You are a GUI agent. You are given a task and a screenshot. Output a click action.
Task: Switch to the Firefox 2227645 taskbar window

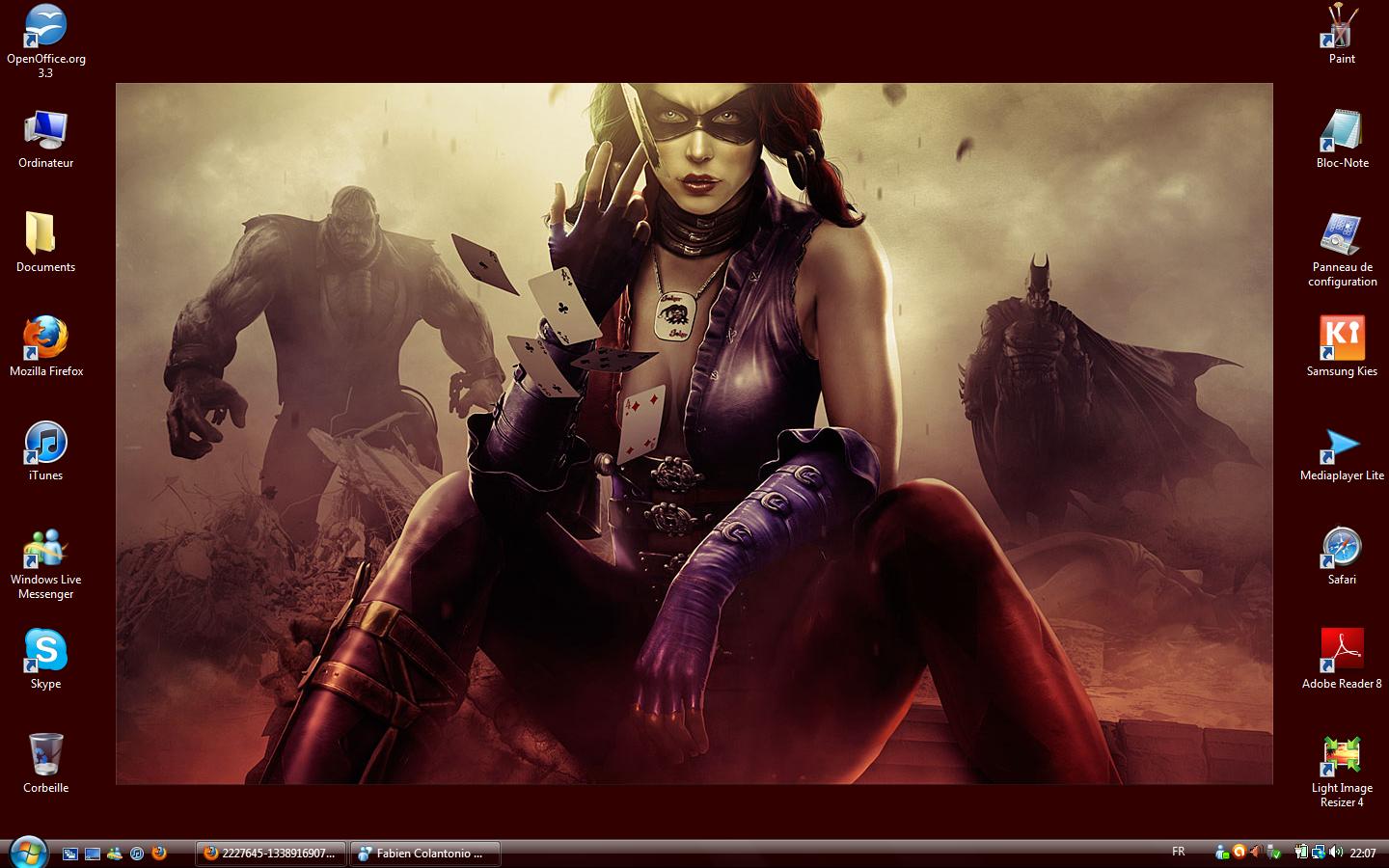(x=270, y=854)
